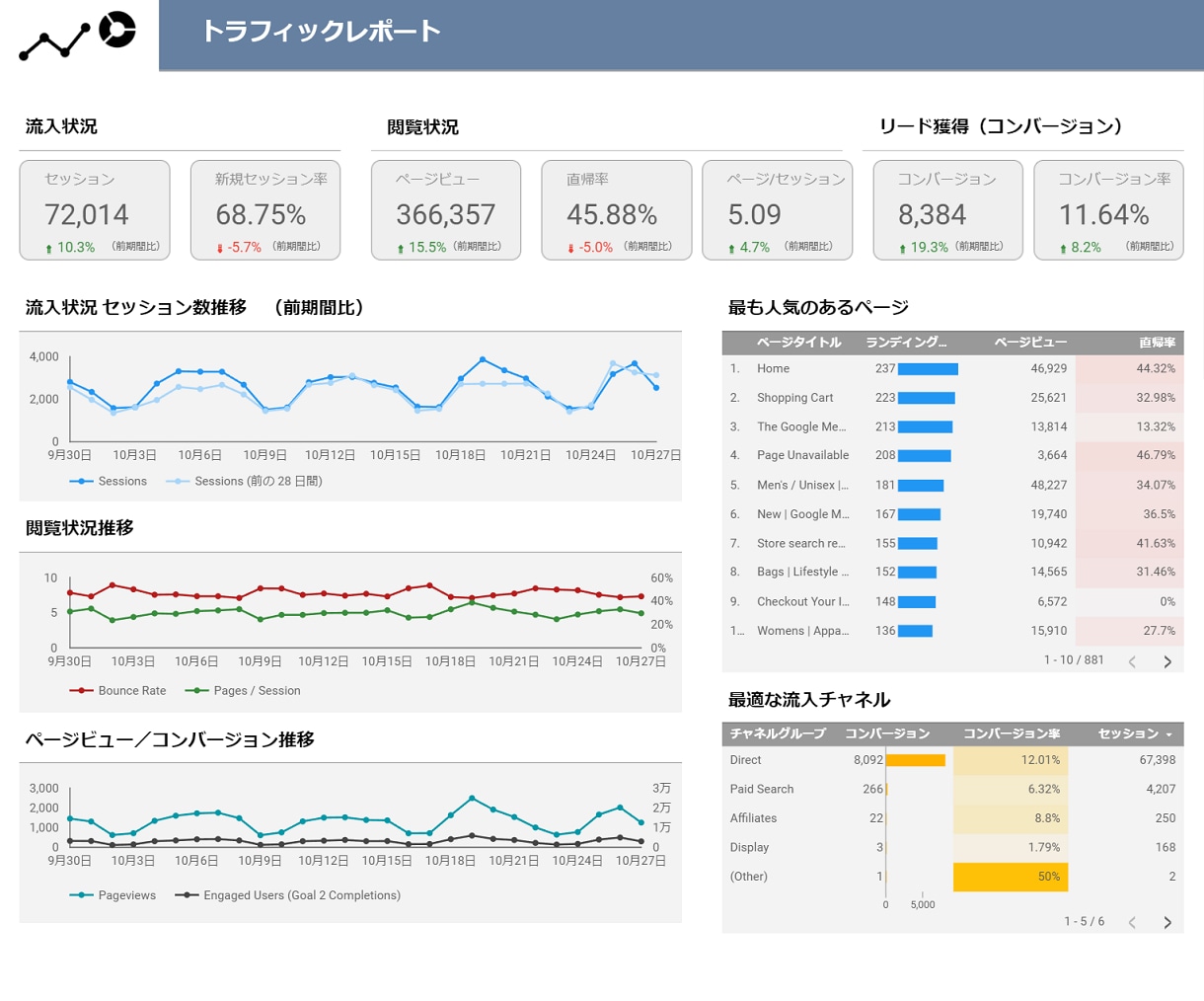Image resolution: width=1204 pixels, height=1001 pixels.
Task: Click the 46,929 pageviews cell
Action: click(x=1049, y=368)
